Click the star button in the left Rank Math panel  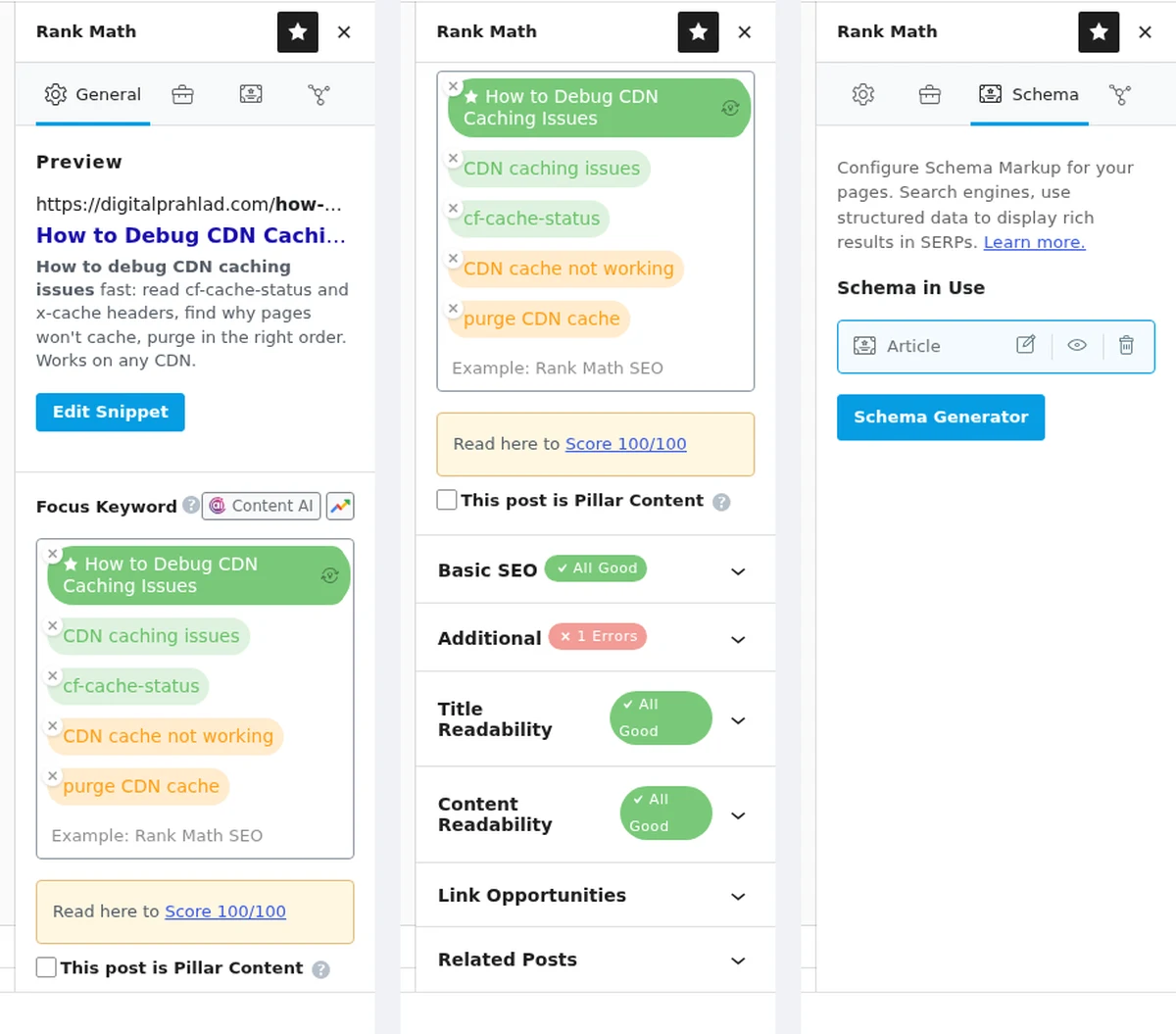(298, 32)
